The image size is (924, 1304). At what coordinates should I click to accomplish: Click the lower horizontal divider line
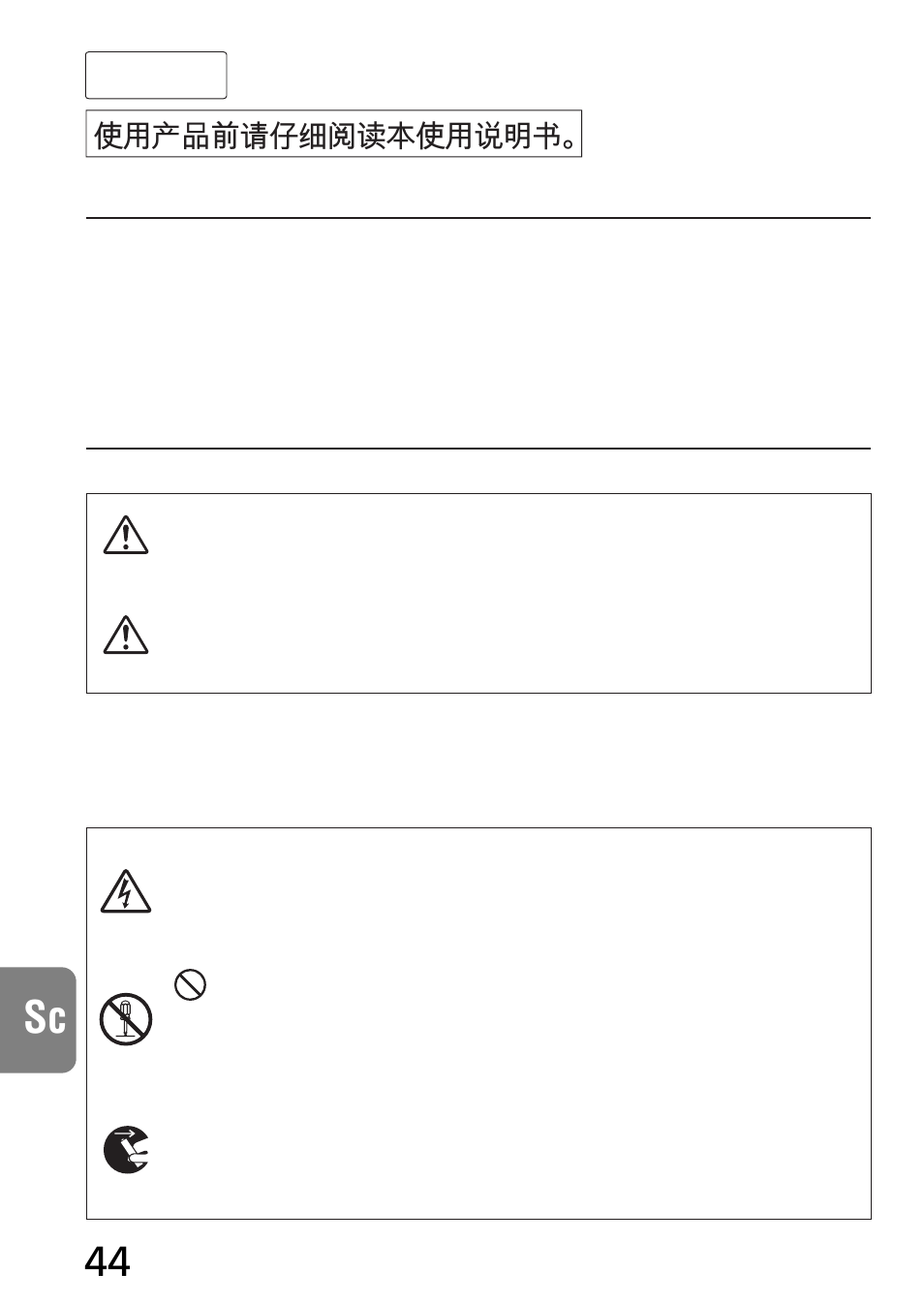coord(478,449)
